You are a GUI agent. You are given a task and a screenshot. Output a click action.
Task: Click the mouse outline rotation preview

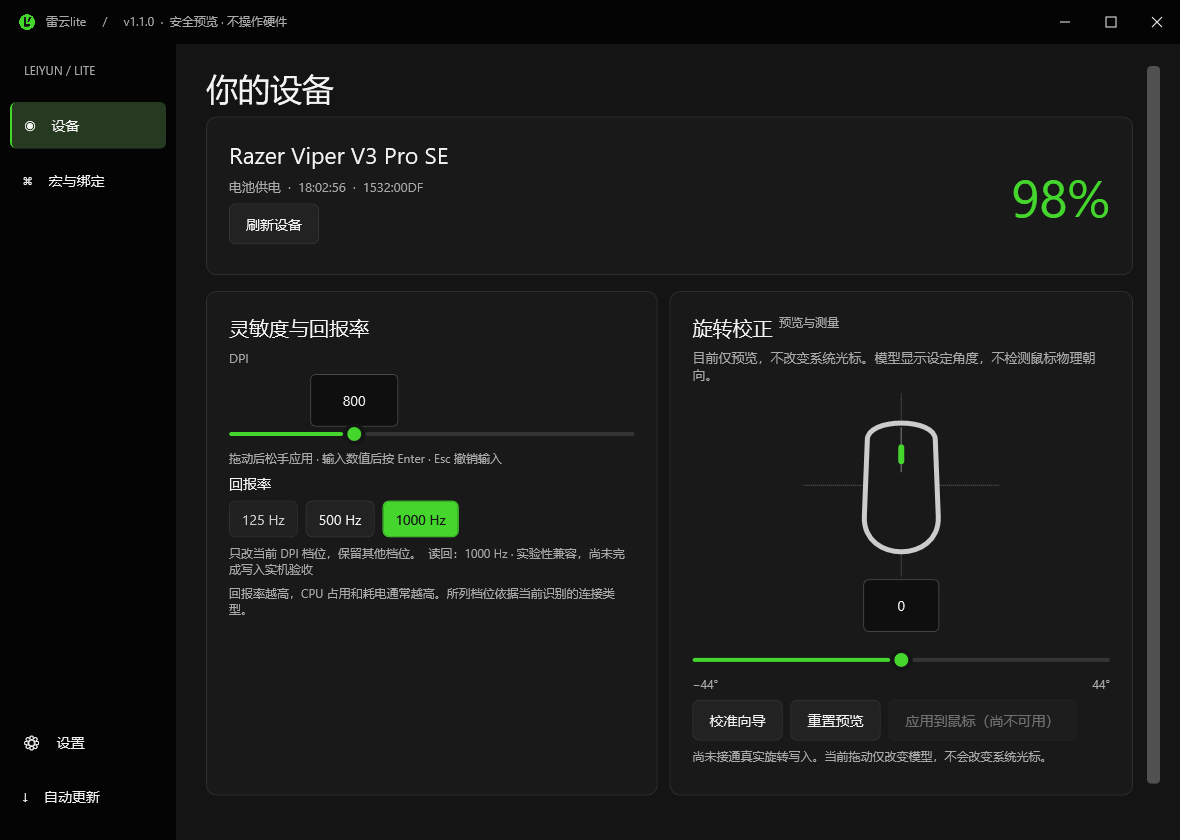pyautogui.click(x=901, y=487)
